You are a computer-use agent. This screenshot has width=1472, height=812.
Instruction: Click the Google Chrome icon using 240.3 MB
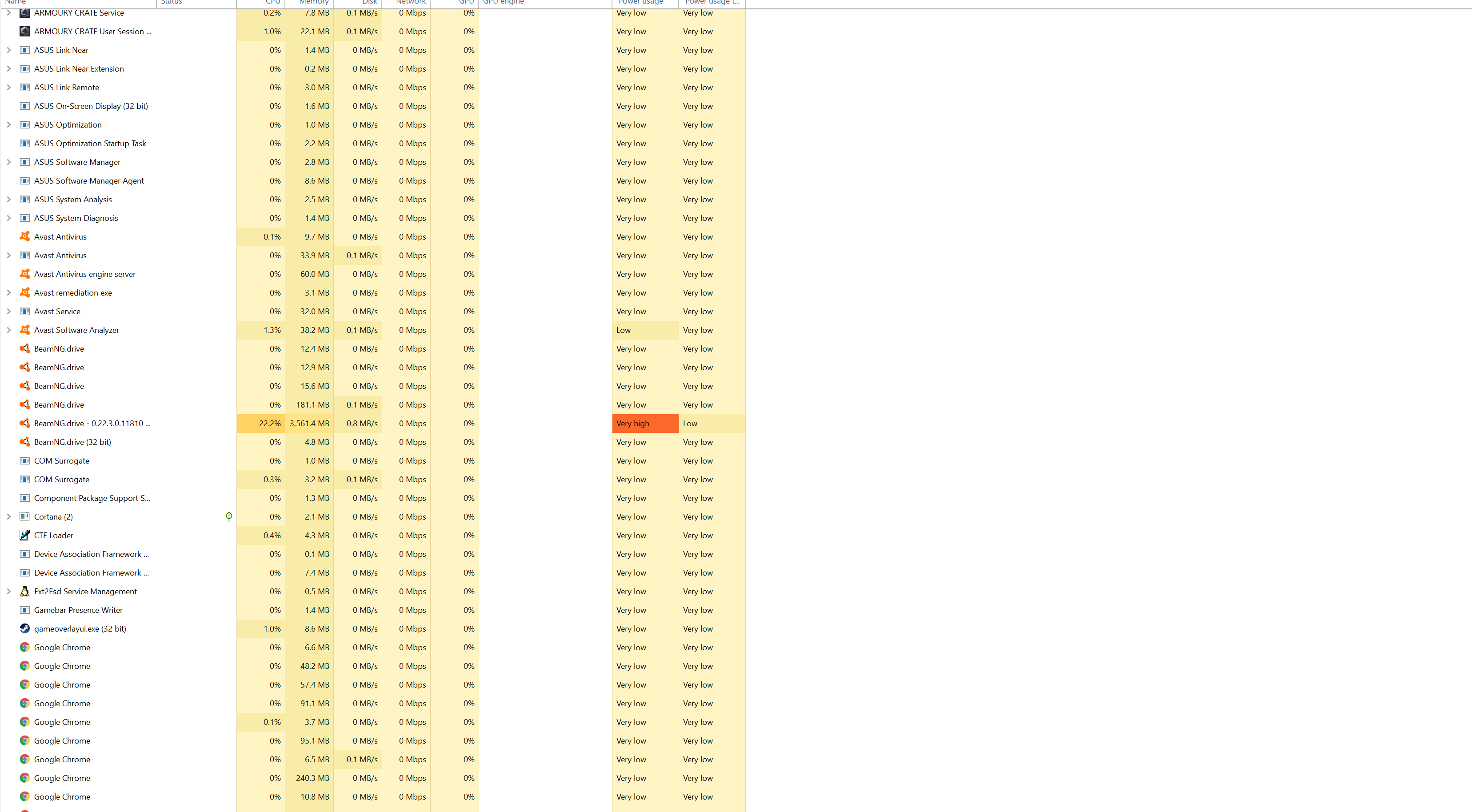point(24,778)
